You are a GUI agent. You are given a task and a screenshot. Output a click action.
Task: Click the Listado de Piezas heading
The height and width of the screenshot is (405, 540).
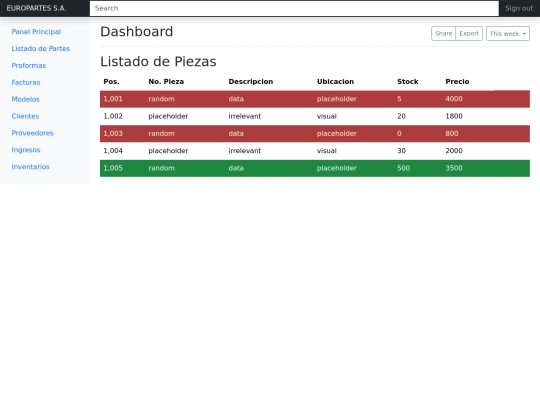click(158, 62)
